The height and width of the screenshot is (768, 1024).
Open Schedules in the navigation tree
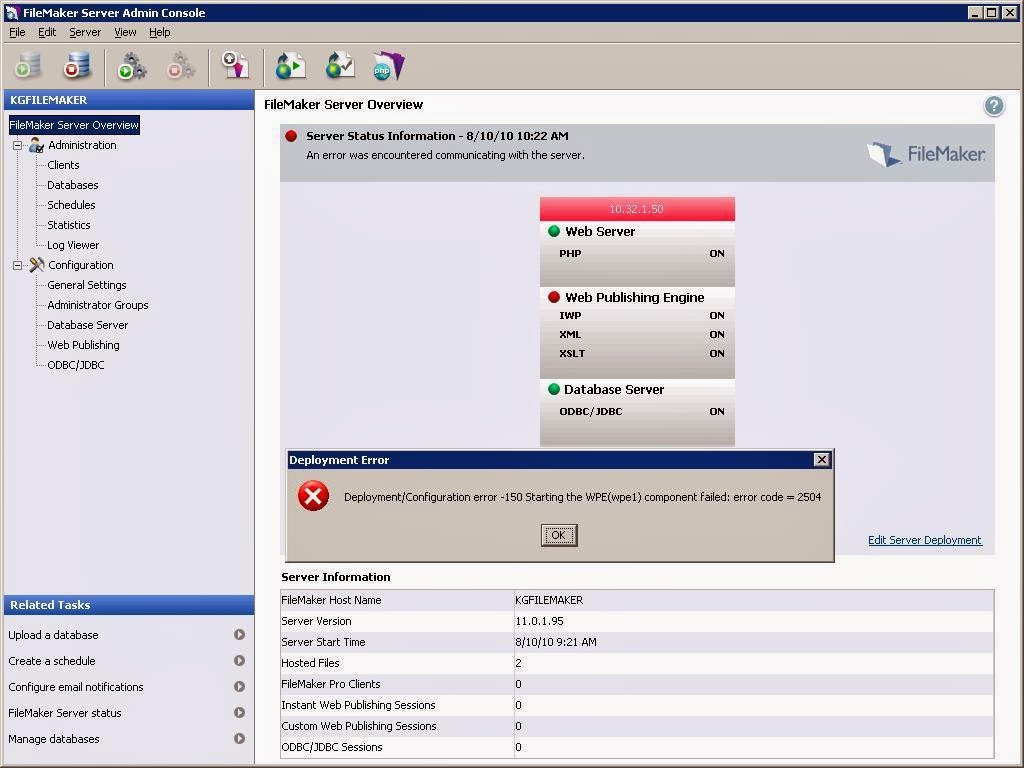[x=71, y=205]
